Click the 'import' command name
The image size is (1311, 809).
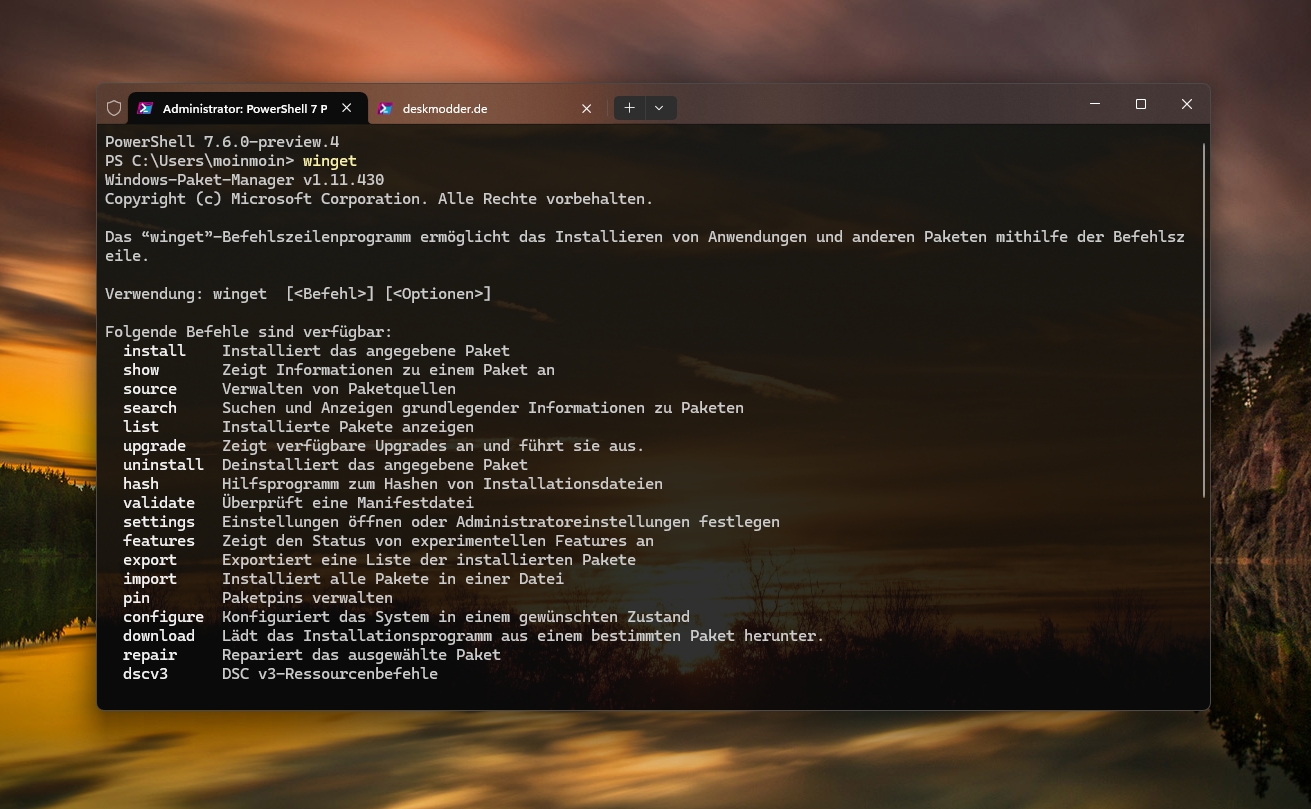point(150,579)
